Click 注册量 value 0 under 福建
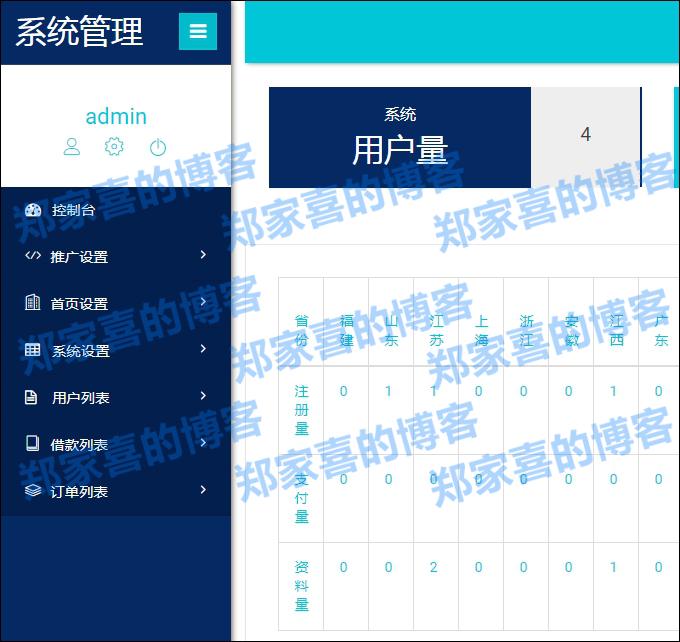Viewport: 680px width, 642px height. coord(343,391)
